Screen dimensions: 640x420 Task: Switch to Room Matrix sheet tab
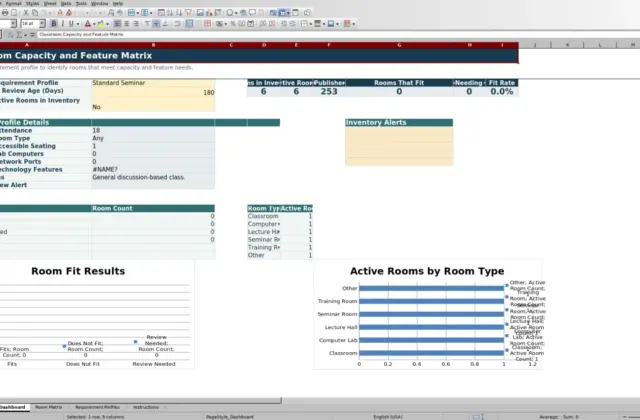(49, 407)
